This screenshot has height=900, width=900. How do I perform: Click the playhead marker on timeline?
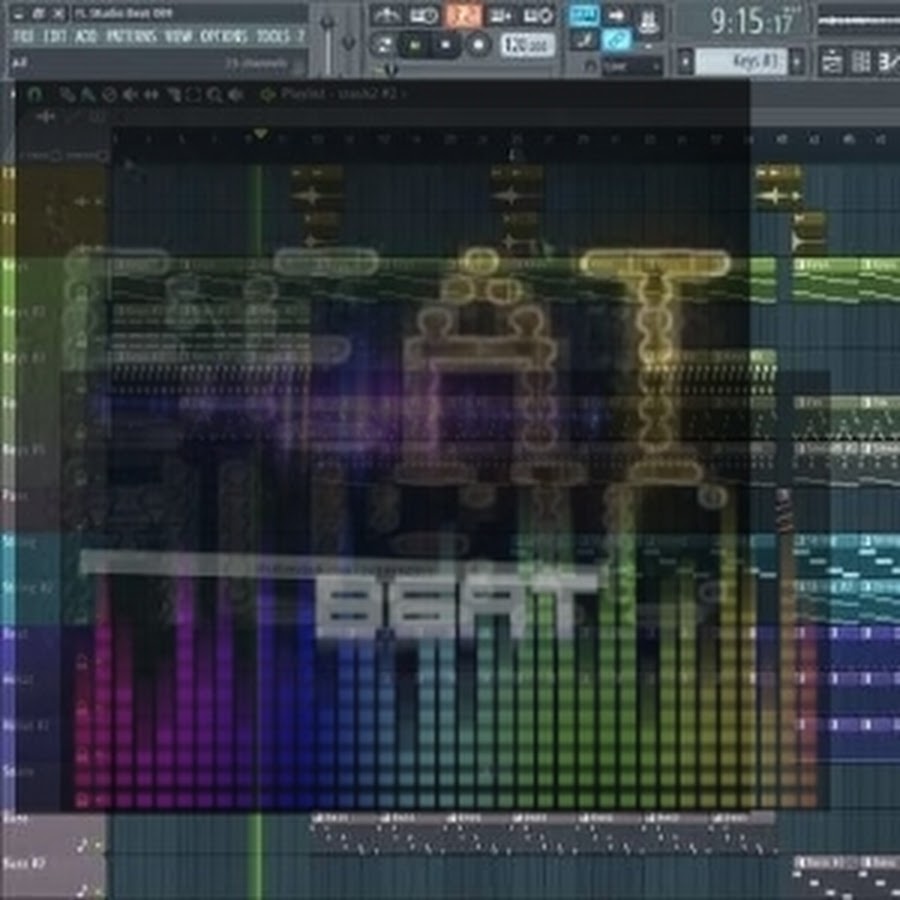pos(260,134)
